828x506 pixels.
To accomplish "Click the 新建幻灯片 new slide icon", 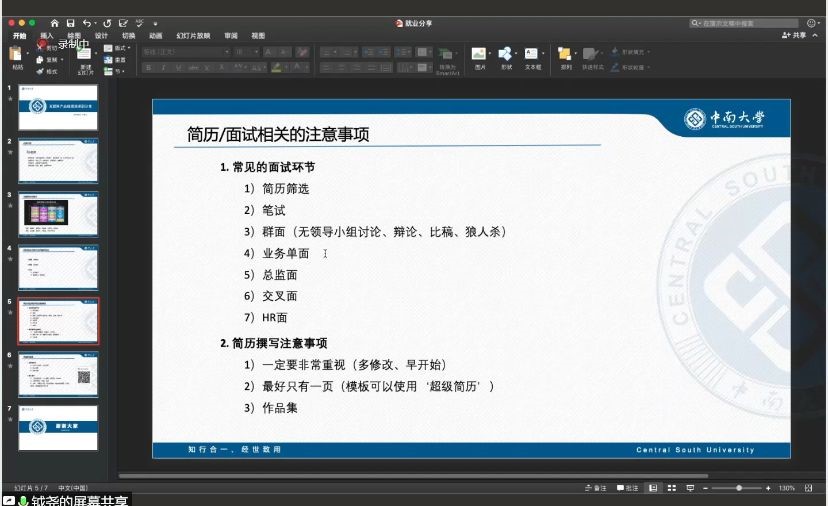I will point(84,59).
